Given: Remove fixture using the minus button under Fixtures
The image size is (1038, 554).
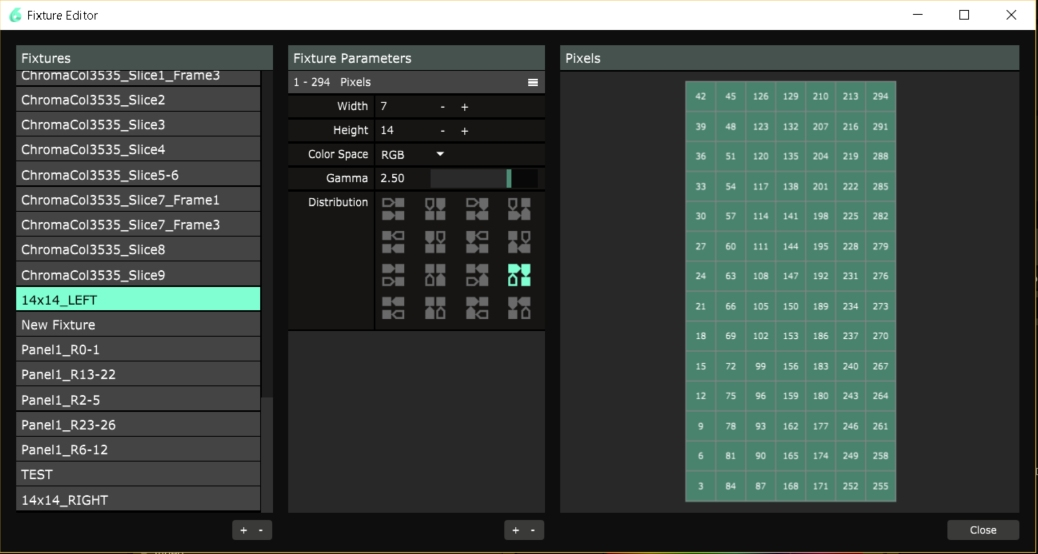Looking at the screenshot, I should pyautogui.click(x=260, y=530).
